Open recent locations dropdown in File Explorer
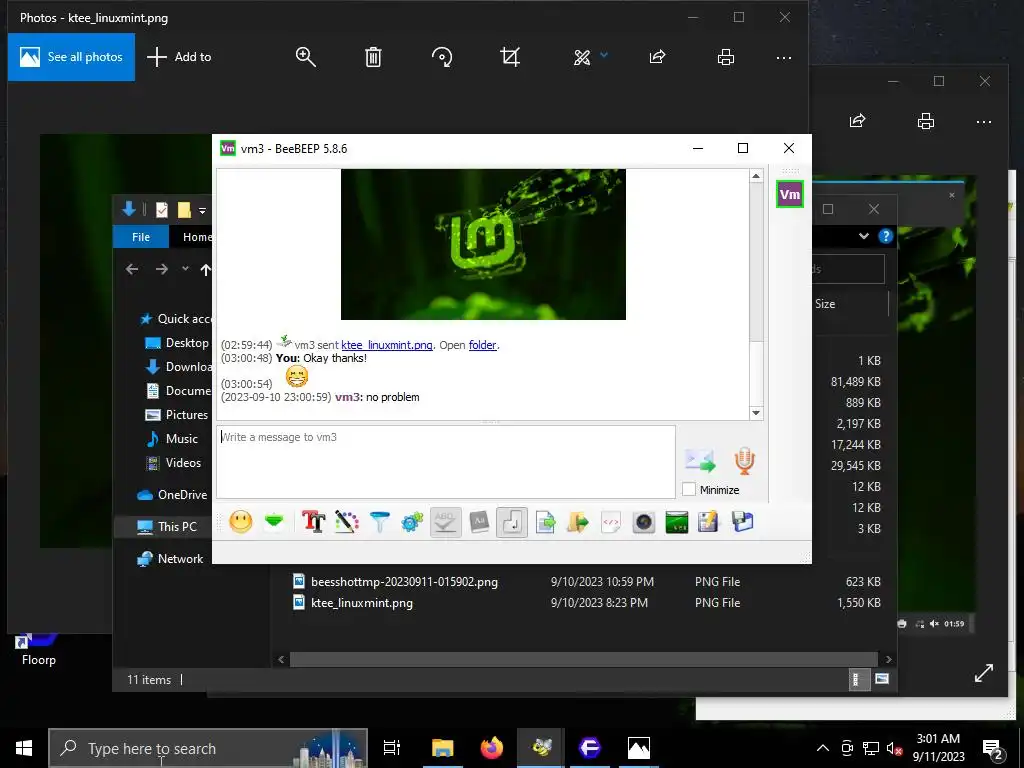 click(x=185, y=268)
